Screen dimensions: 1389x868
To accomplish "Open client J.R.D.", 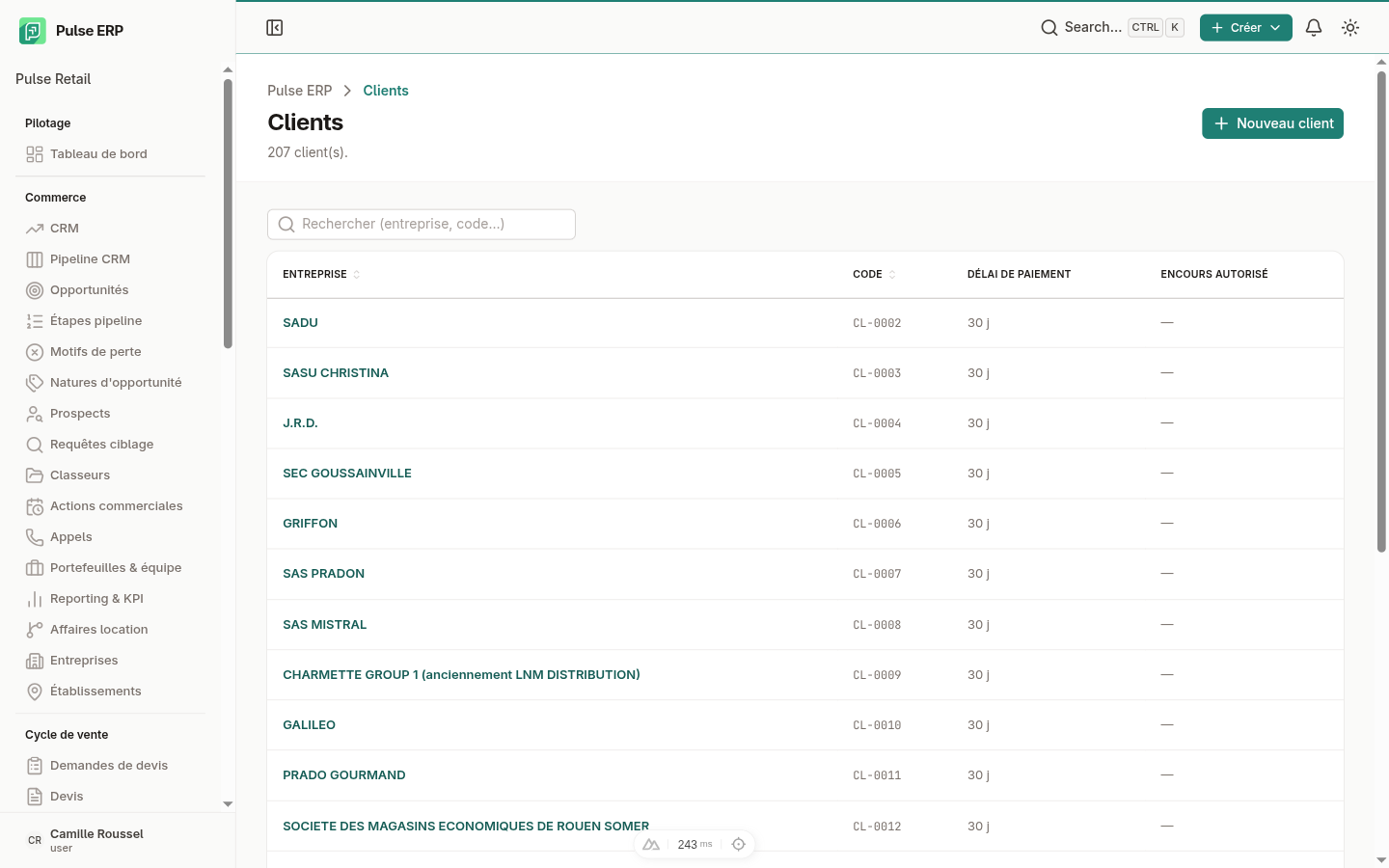I will click(300, 423).
